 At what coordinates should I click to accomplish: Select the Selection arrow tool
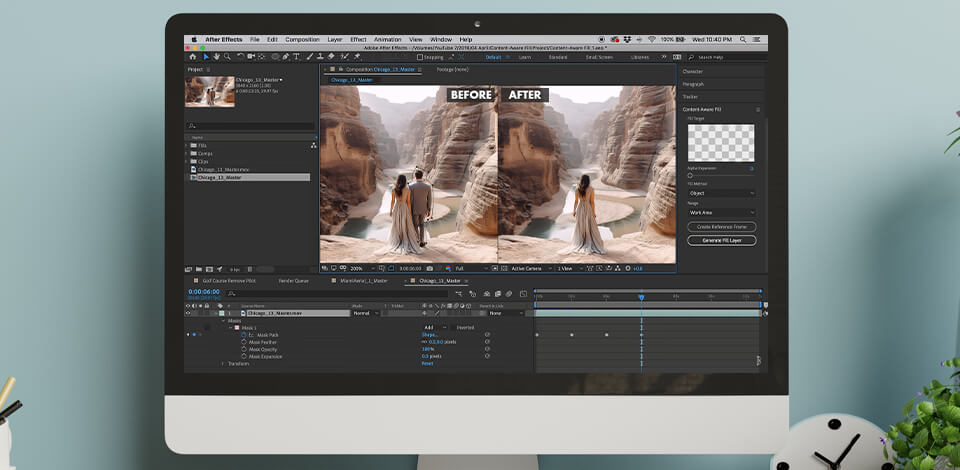206,57
